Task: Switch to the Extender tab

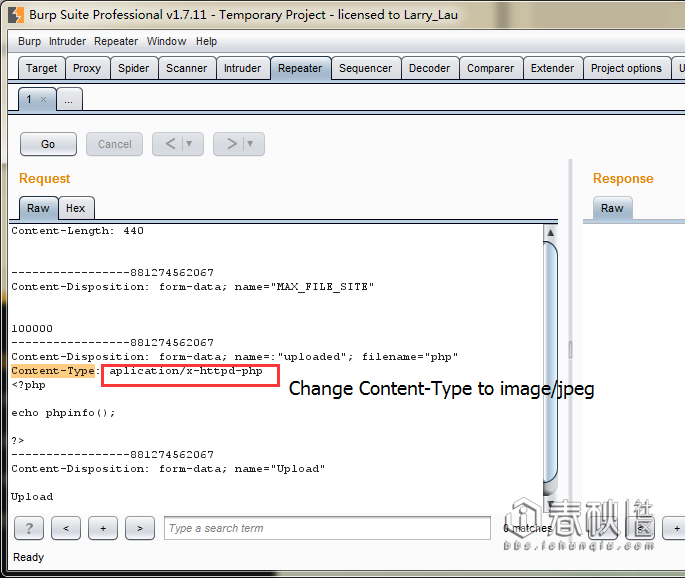Action: 553,68
